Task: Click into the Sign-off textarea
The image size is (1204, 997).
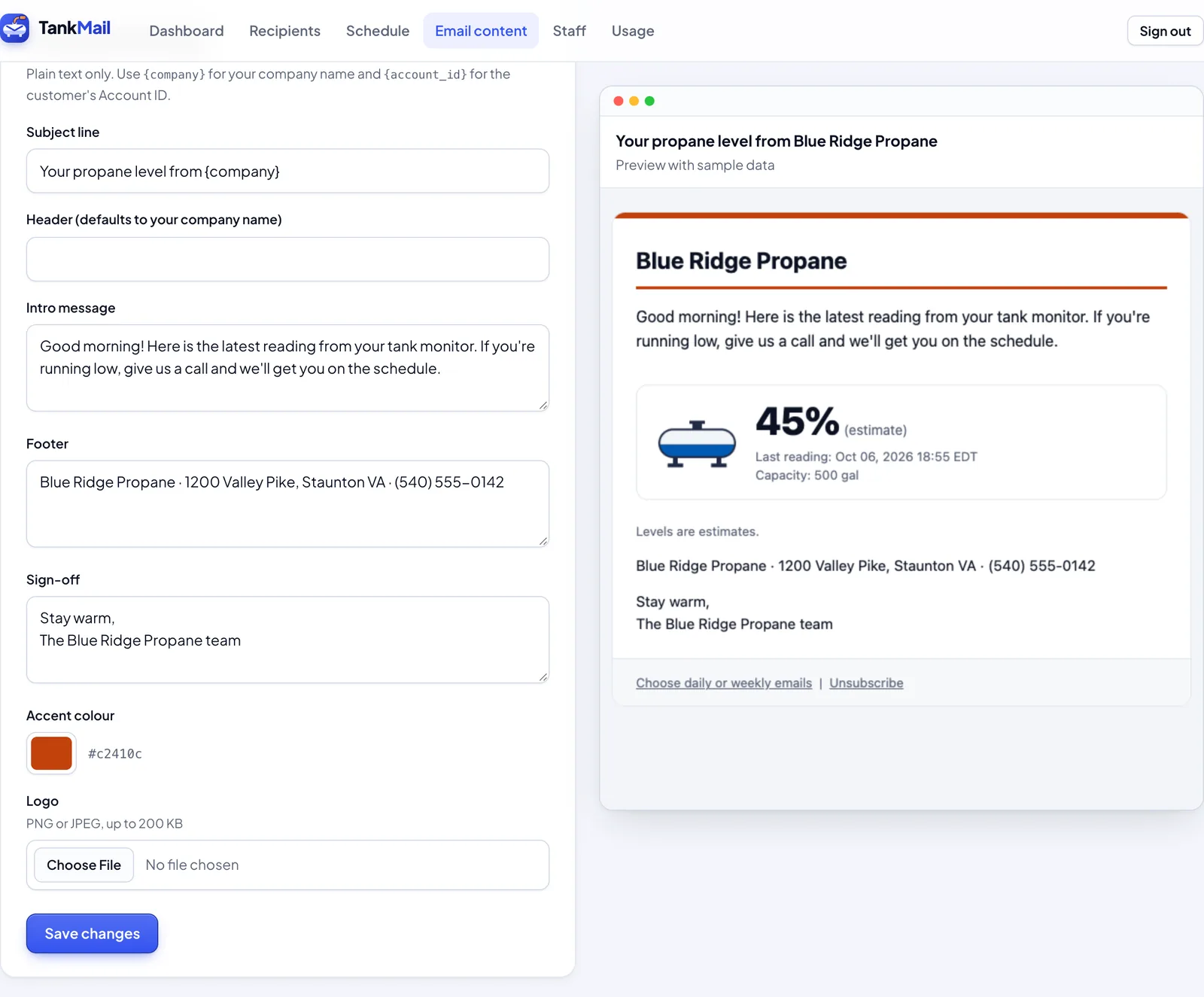Action: [287, 640]
